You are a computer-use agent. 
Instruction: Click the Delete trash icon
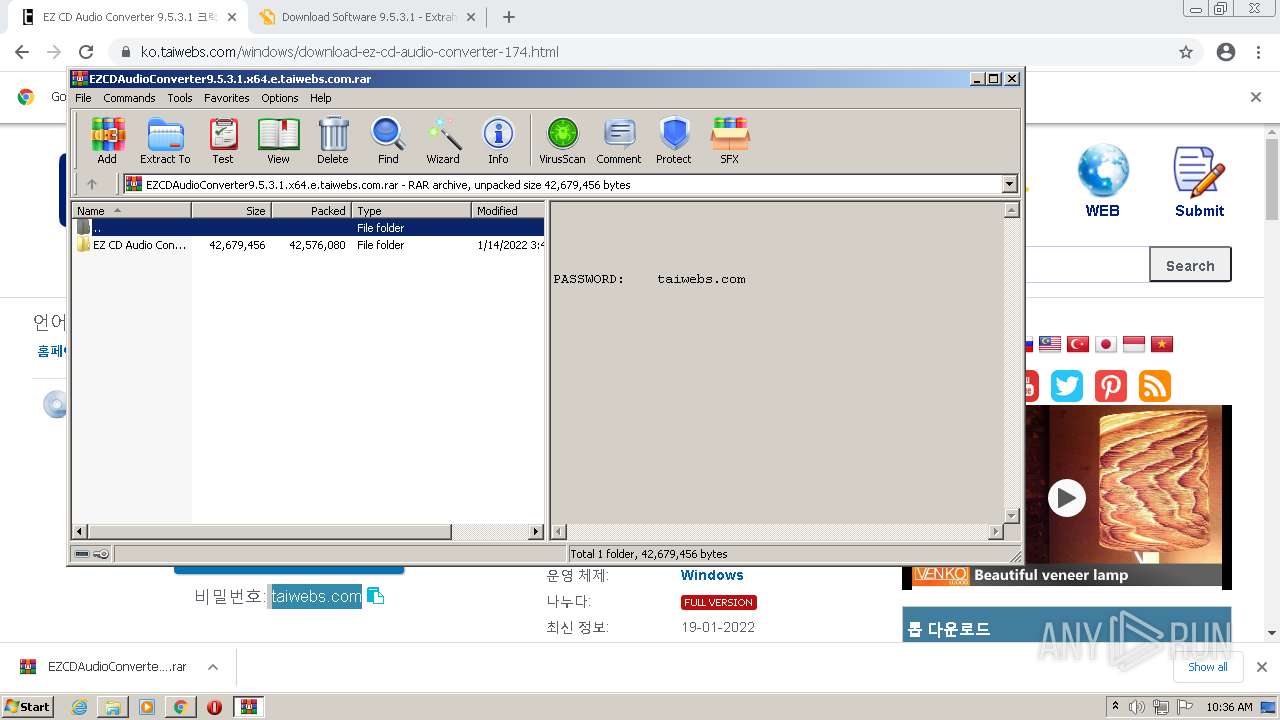[x=333, y=140]
